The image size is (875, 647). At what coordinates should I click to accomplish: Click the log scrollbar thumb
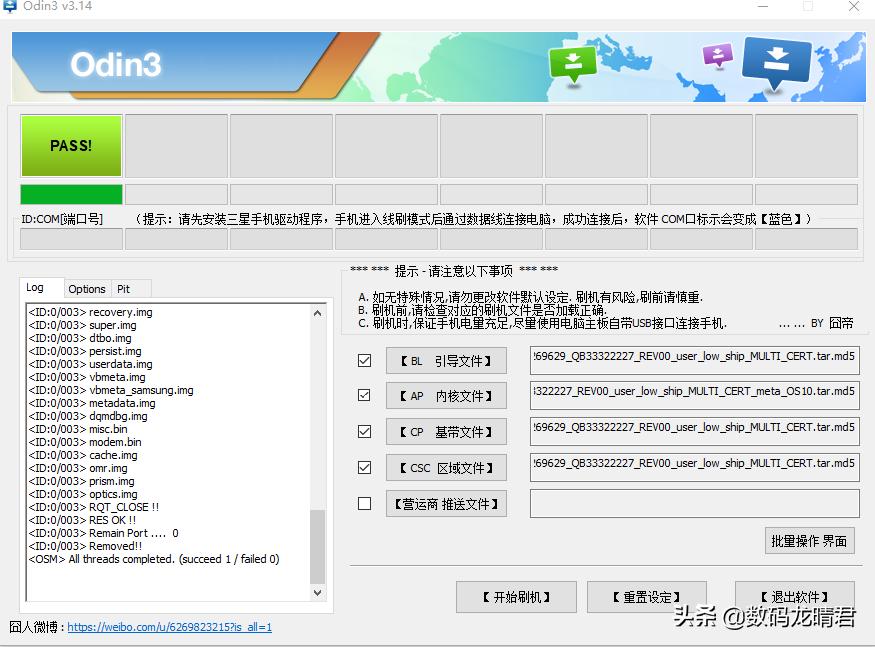point(318,546)
